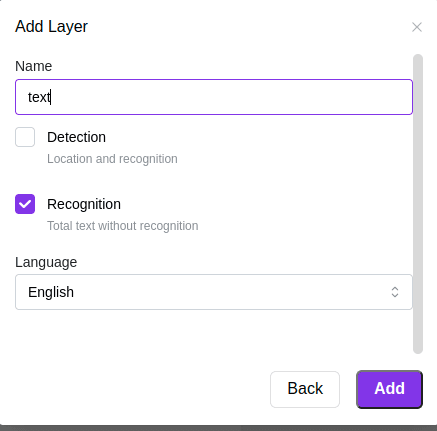Close the Add Layer dialog
437x431 pixels.
click(x=417, y=27)
